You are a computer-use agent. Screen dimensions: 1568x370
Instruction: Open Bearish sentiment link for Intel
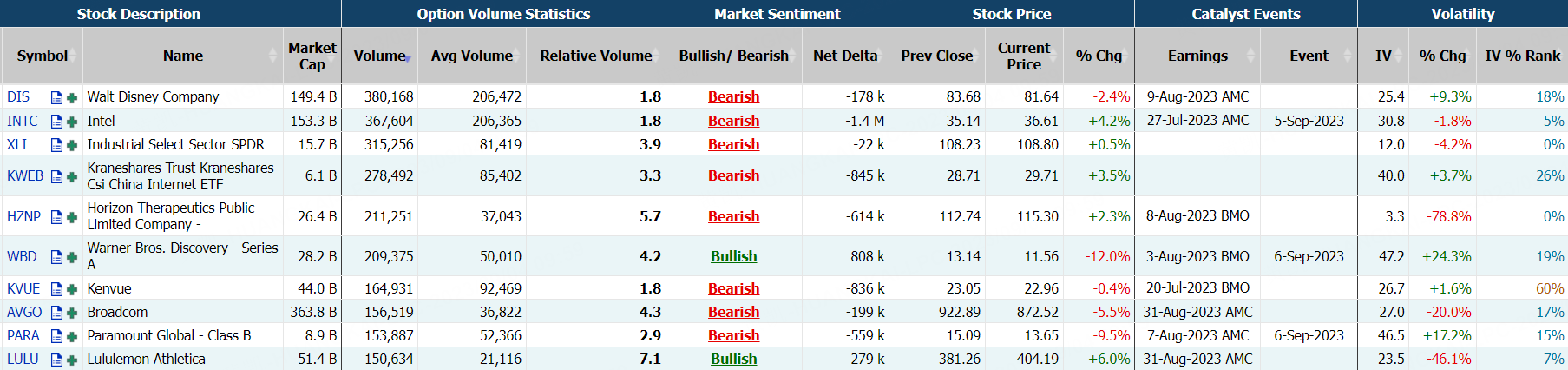[x=733, y=122]
